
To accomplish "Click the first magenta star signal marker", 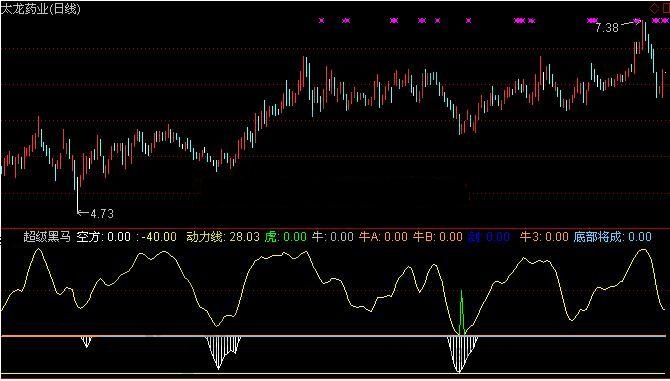I will 322,20.
